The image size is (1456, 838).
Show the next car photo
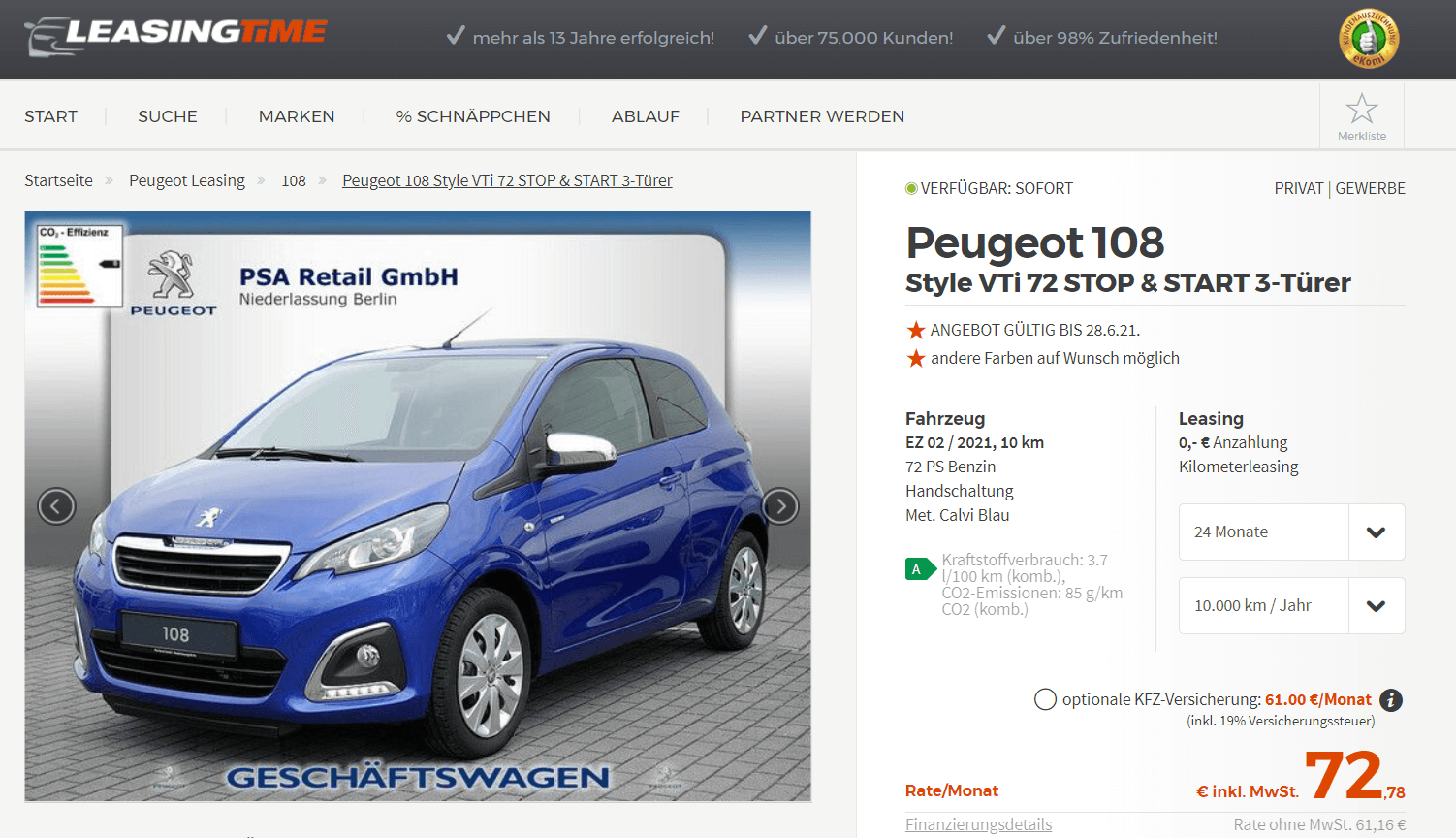[x=780, y=506]
